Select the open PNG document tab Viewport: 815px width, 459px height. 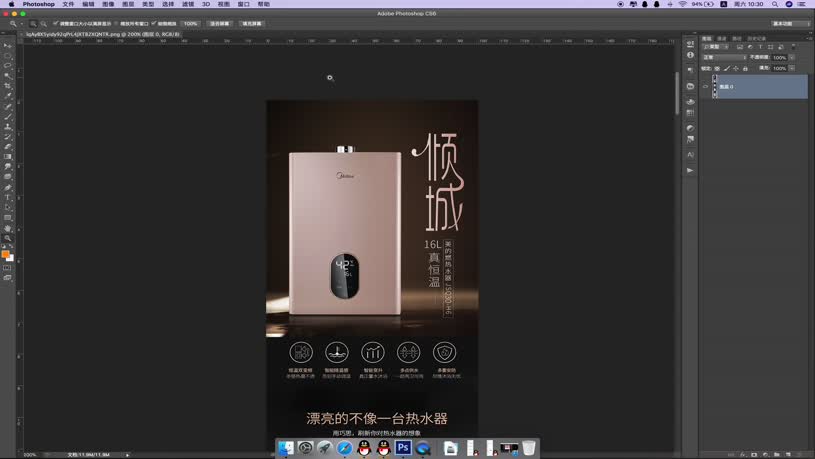click(x=102, y=34)
